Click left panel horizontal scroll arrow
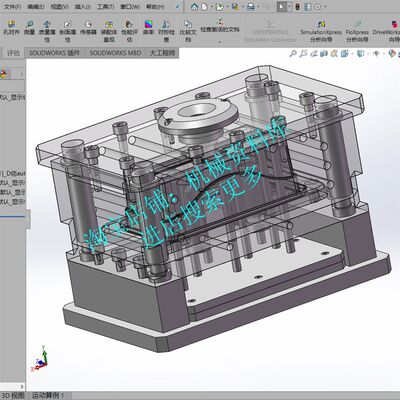Image resolution: width=400 pixels, height=400 pixels. [22, 387]
